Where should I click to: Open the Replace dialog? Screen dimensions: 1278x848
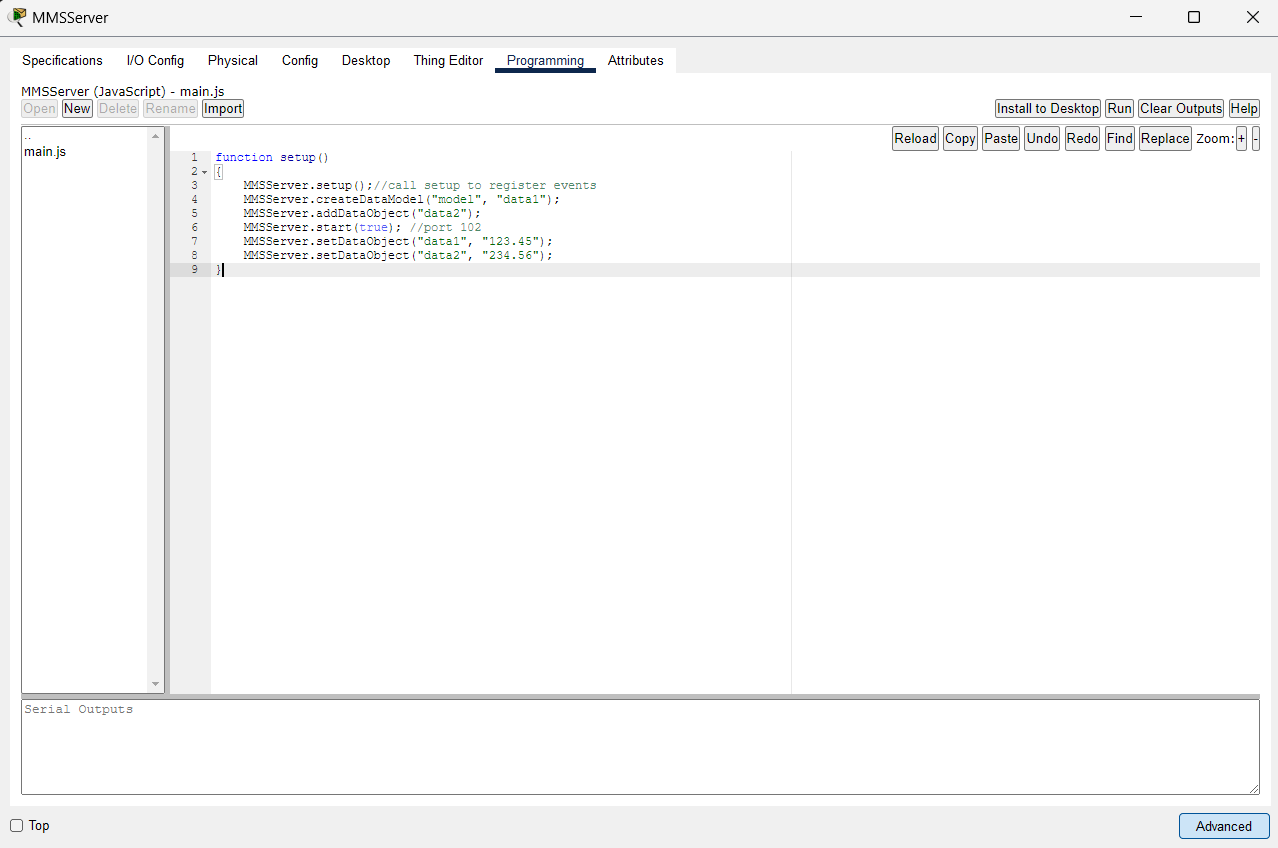(1164, 138)
